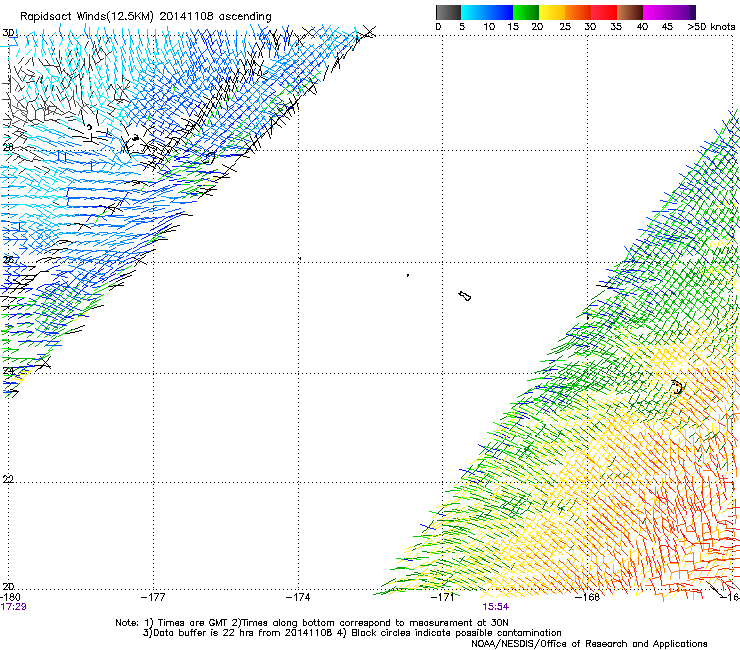
Task: Click the 'NOAA/NESDIS/Office of Research and Applications' credit
Action: pos(589,644)
